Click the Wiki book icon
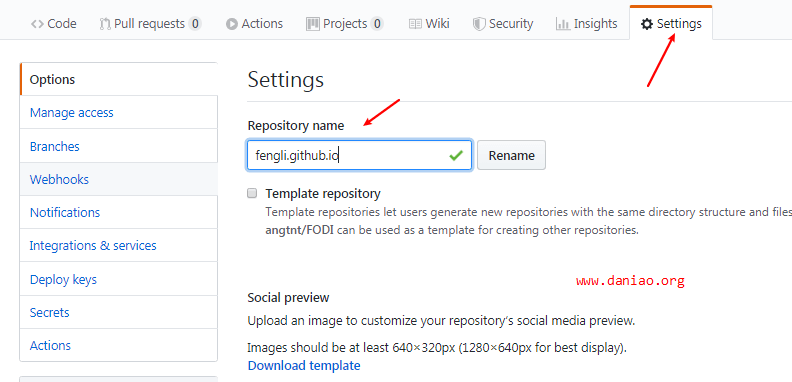 pos(415,24)
